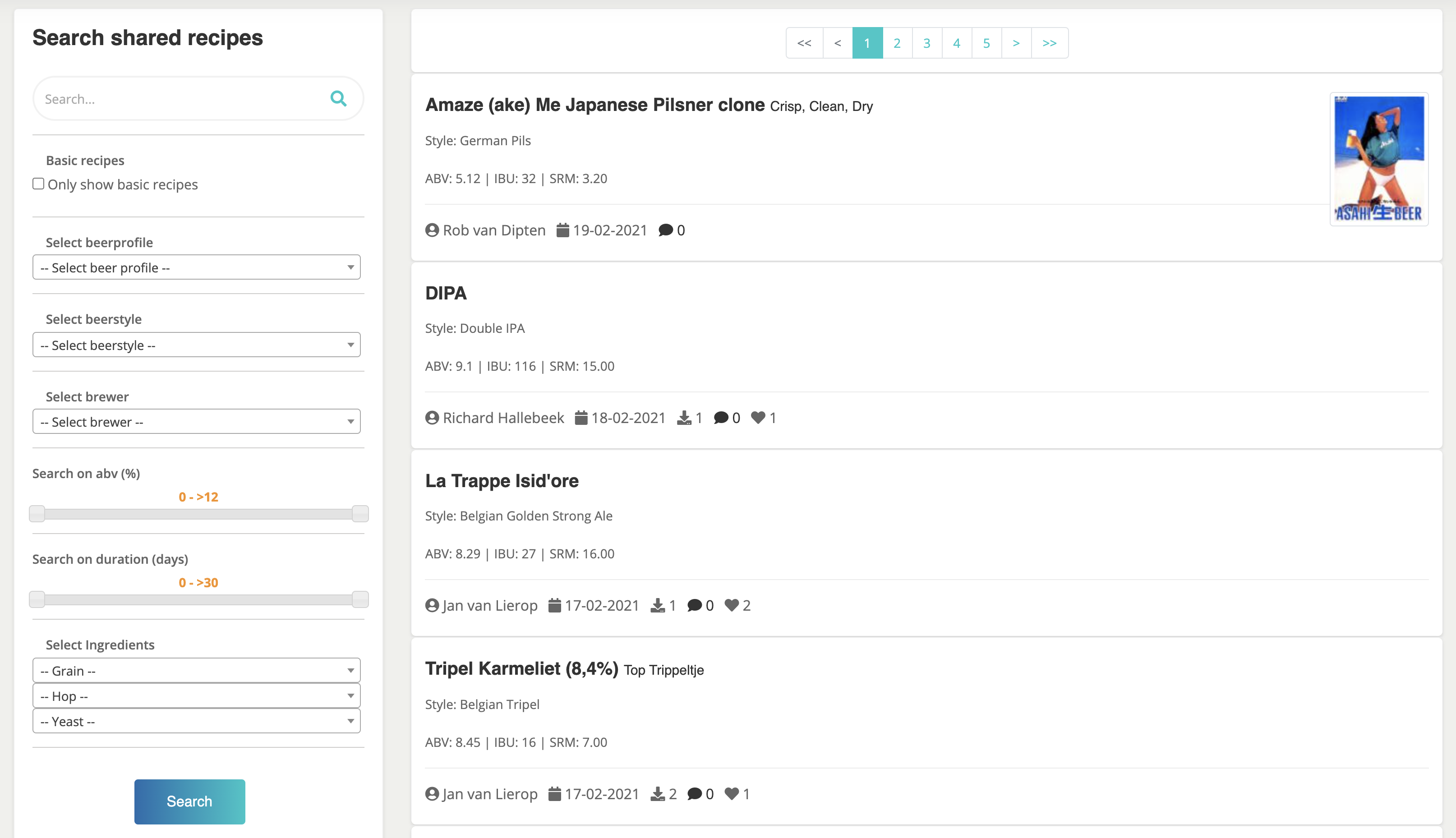Click download icon on Tripel Karmeliet recipe

658,794
